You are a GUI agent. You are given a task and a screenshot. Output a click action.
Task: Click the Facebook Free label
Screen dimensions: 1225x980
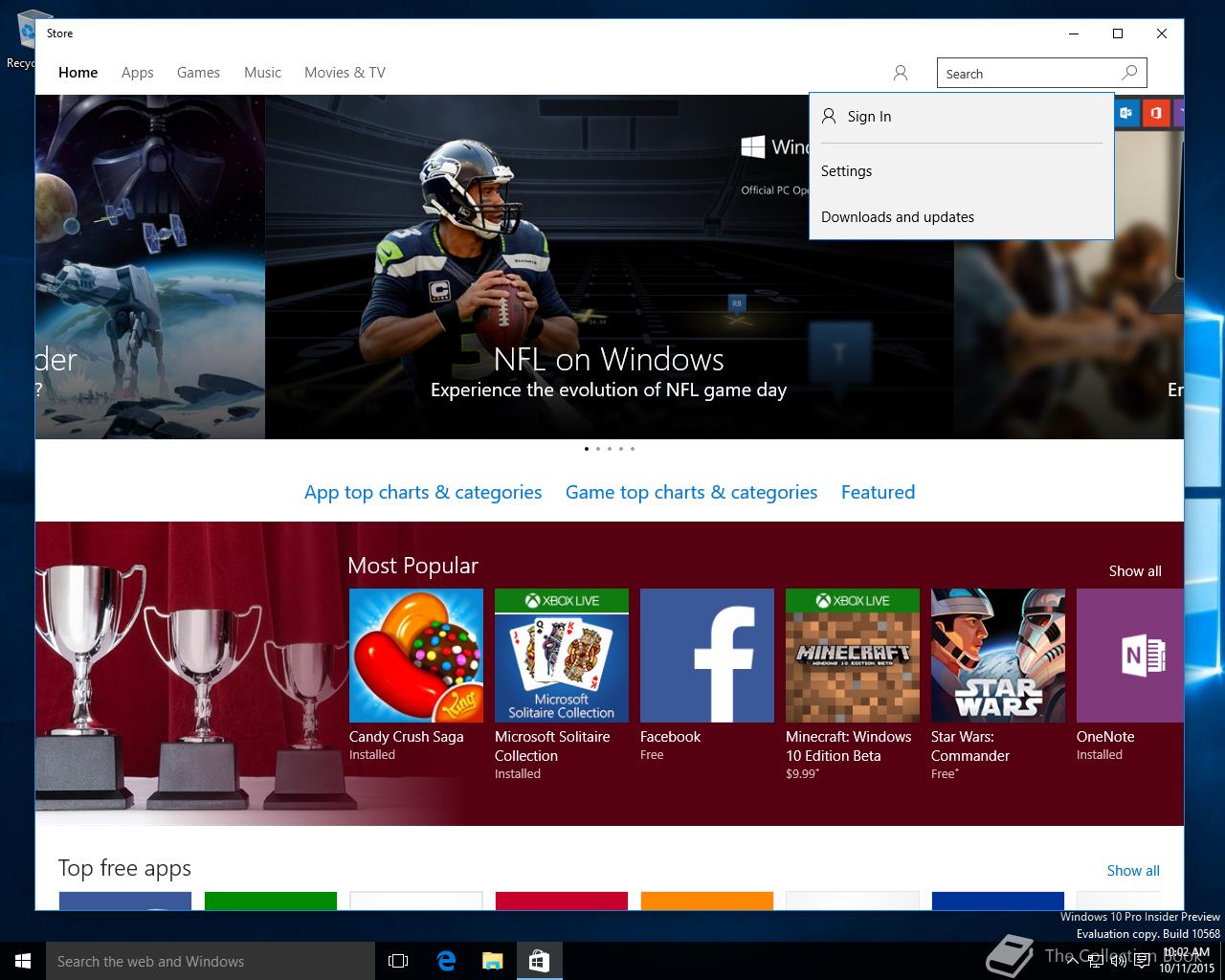click(652, 755)
